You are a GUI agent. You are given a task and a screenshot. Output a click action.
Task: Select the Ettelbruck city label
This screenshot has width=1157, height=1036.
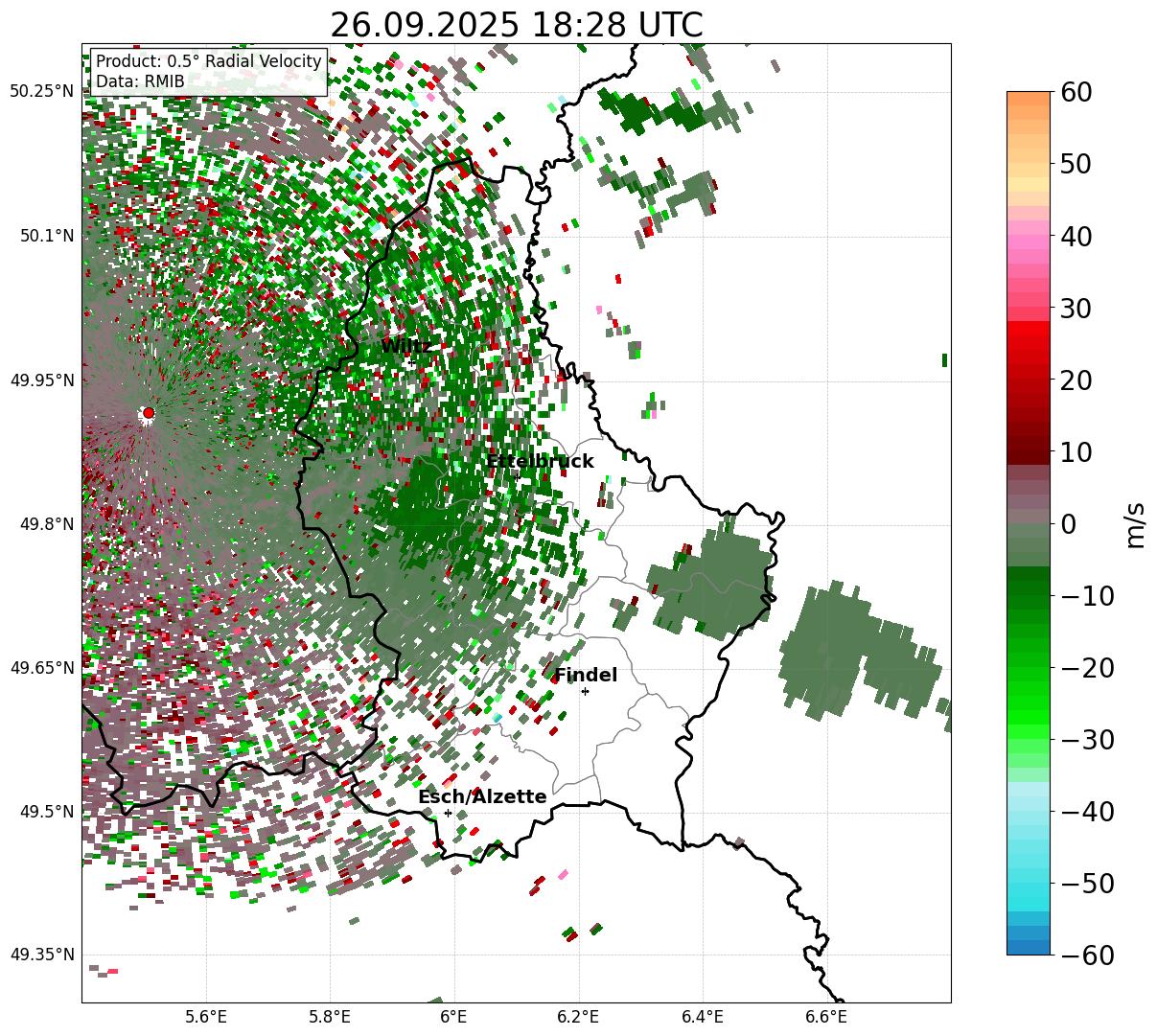click(540, 462)
